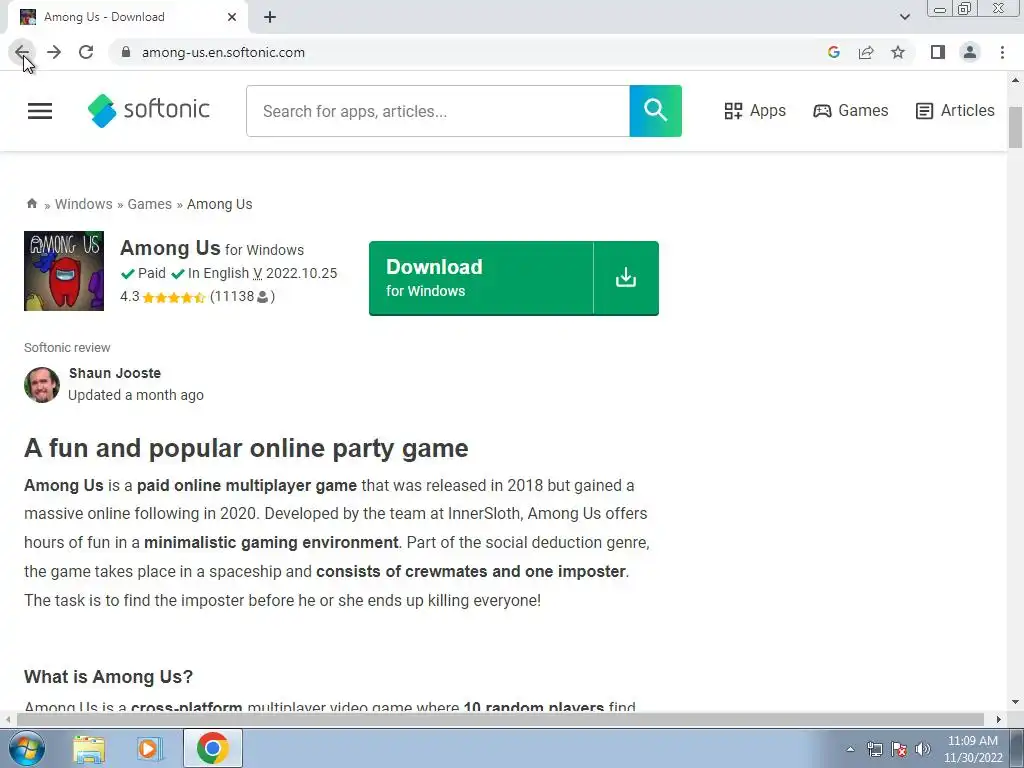Open the Chrome three-dot menu
Viewport: 1024px width, 768px height.
click(x=1002, y=52)
